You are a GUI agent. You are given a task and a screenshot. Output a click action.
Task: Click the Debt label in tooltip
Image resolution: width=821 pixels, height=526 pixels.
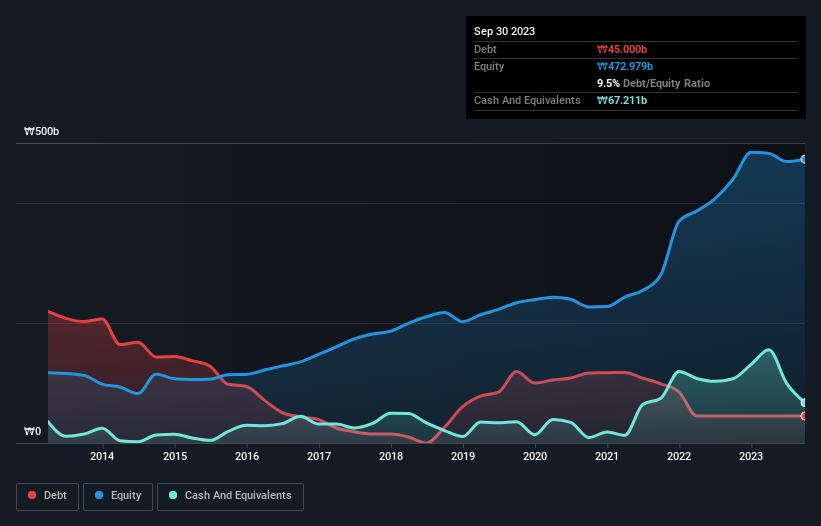click(485, 49)
